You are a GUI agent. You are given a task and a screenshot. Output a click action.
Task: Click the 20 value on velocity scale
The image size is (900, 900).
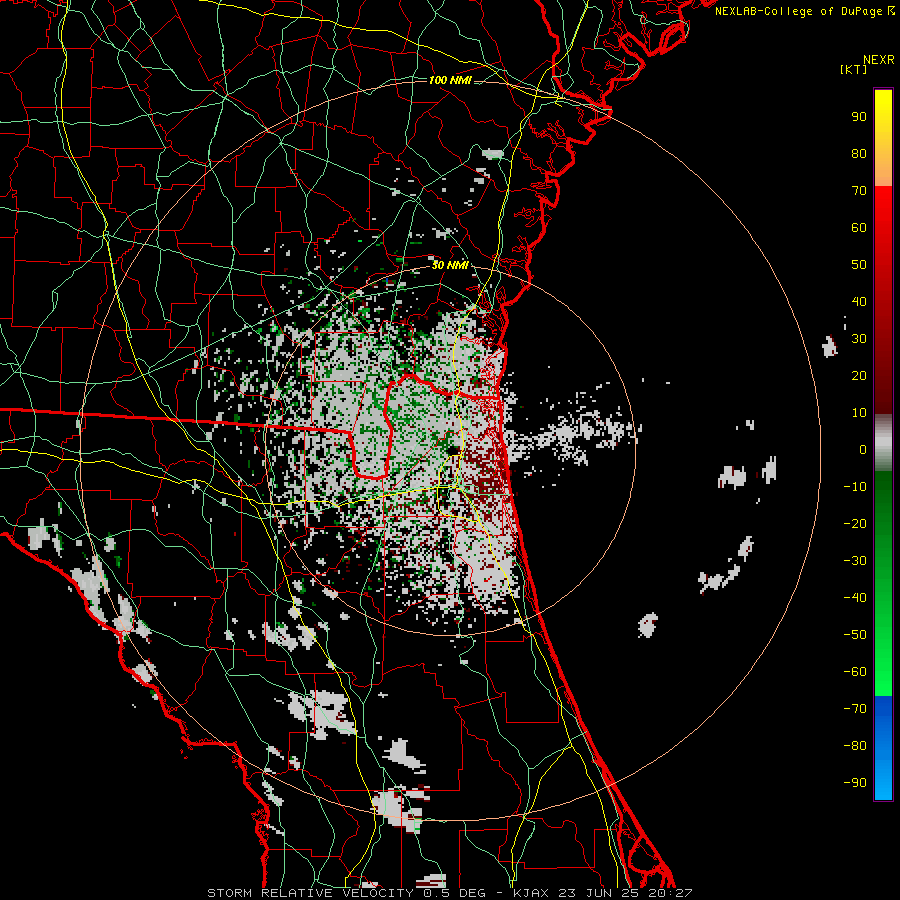(859, 376)
